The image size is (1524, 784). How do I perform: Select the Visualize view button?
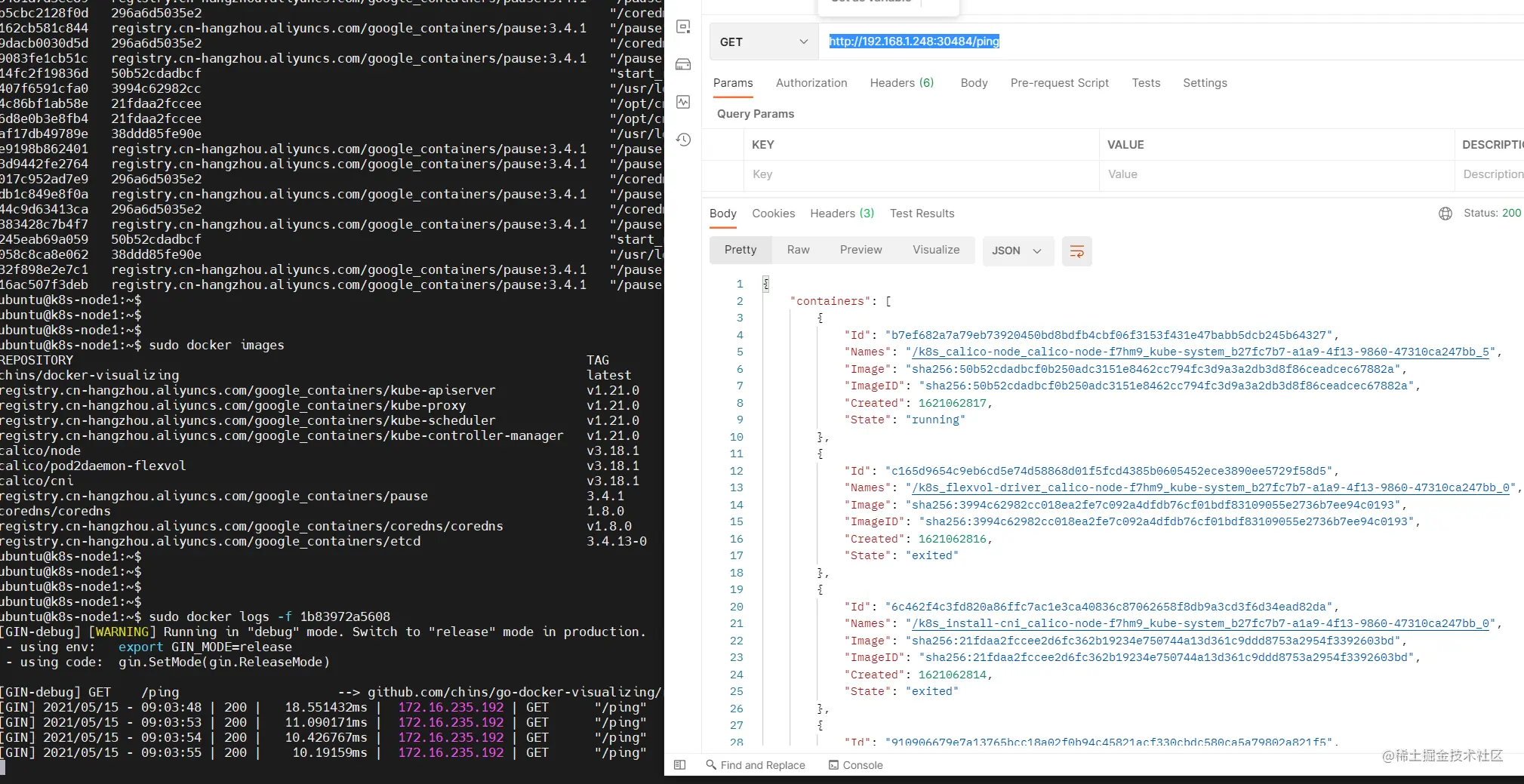pos(936,250)
